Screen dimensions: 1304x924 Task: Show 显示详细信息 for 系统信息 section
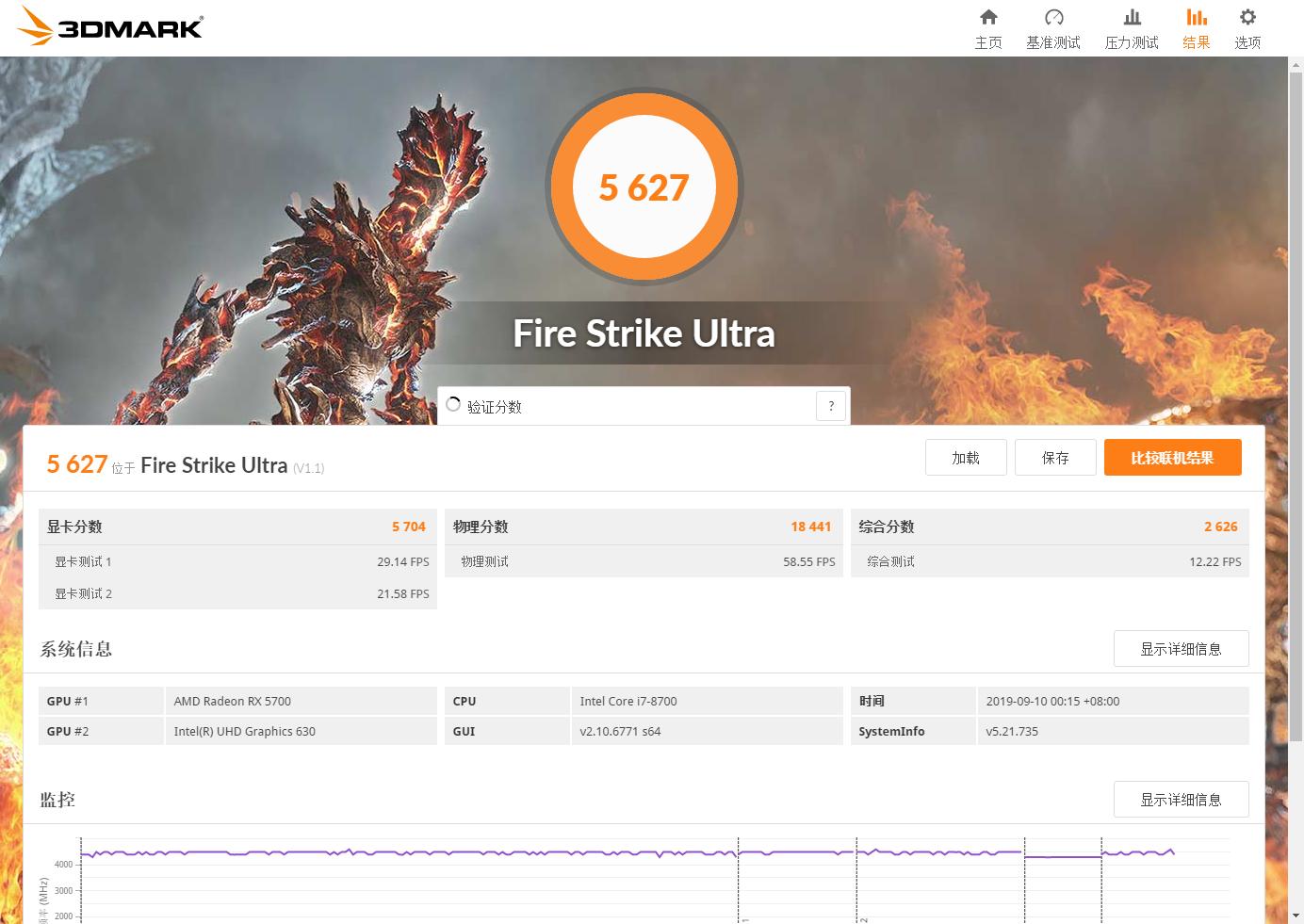(1181, 649)
